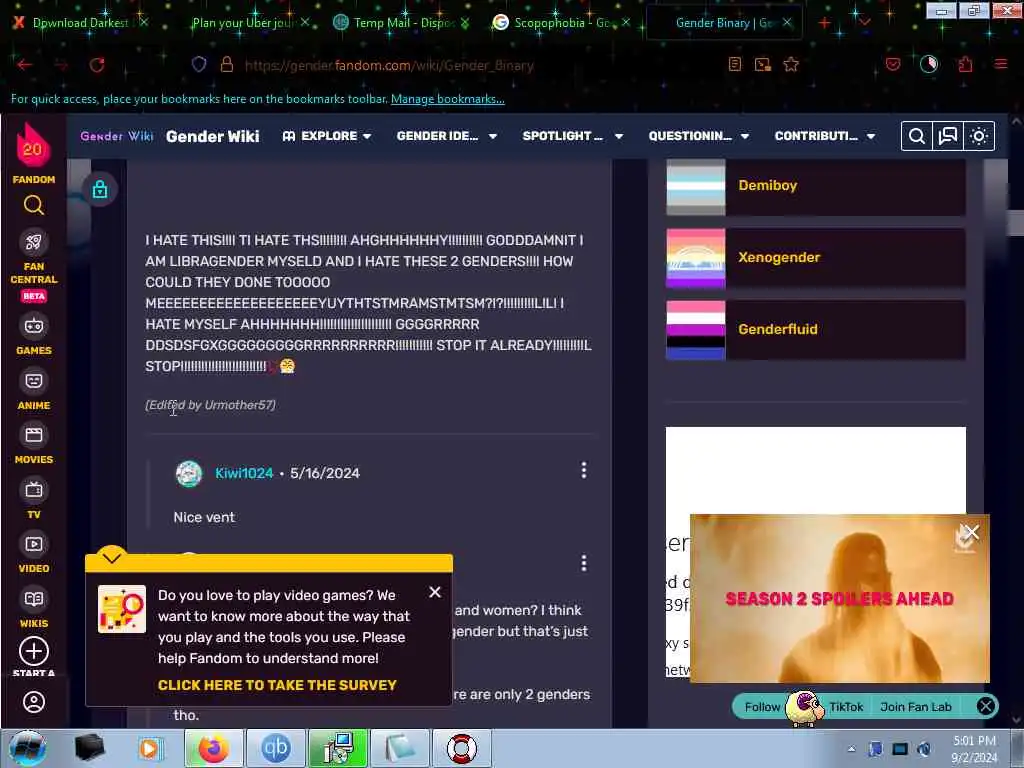This screenshot has height=768, width=1024.
Task: Select the Gender Binary tab
Action: [x=724, y=23]
